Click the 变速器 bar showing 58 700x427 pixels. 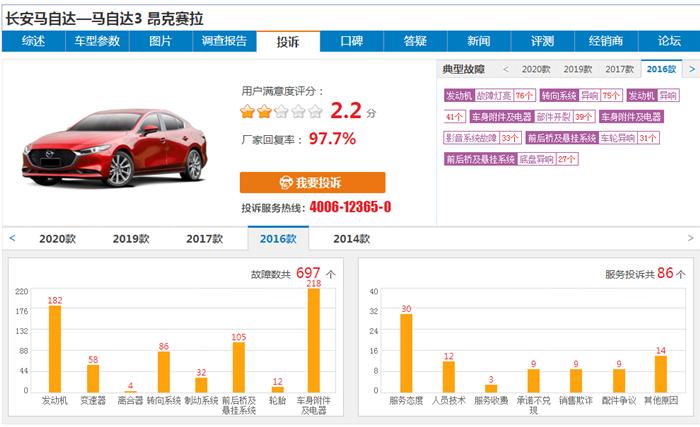tap(93, 378)
